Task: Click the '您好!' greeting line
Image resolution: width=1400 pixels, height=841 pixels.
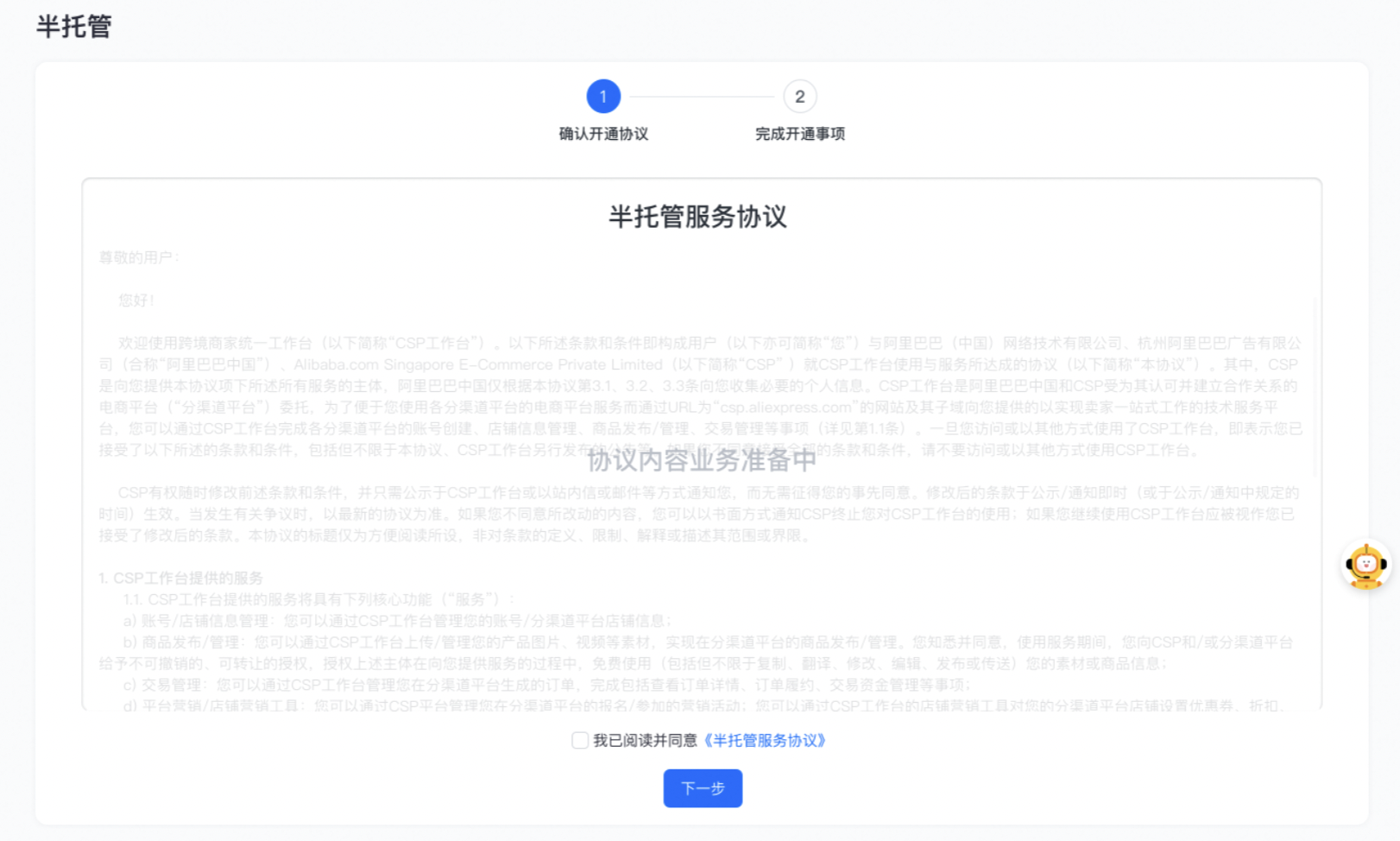Action: 136,300
